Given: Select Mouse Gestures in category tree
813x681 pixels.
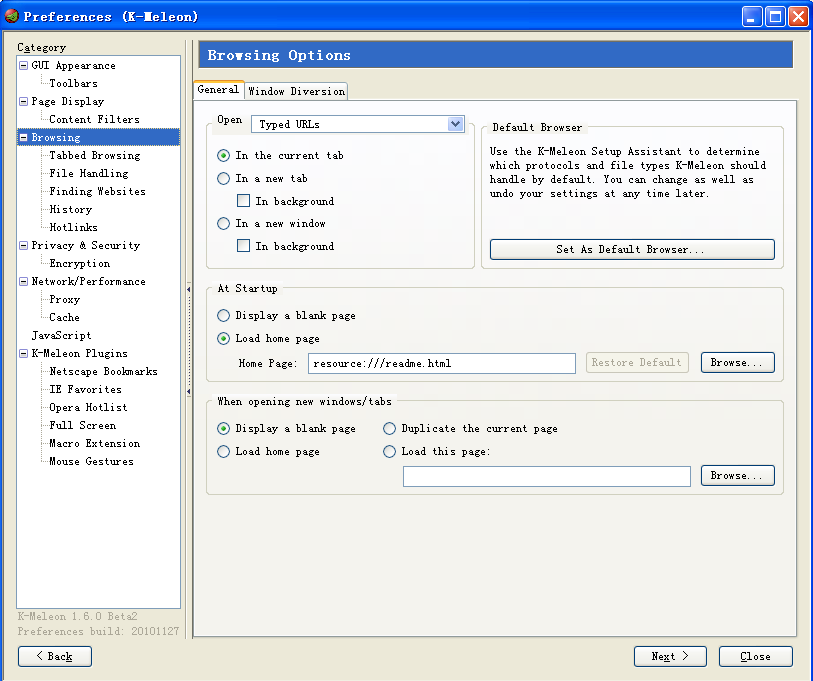Looking at the screenshot, I should [91, 462].
